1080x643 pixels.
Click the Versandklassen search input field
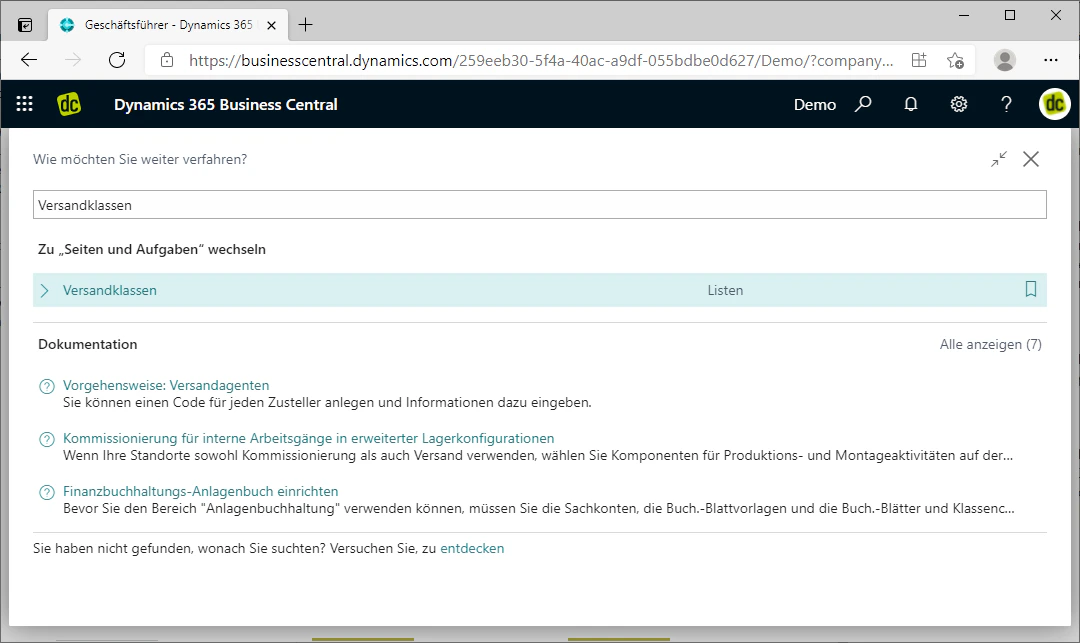(540, 204)
